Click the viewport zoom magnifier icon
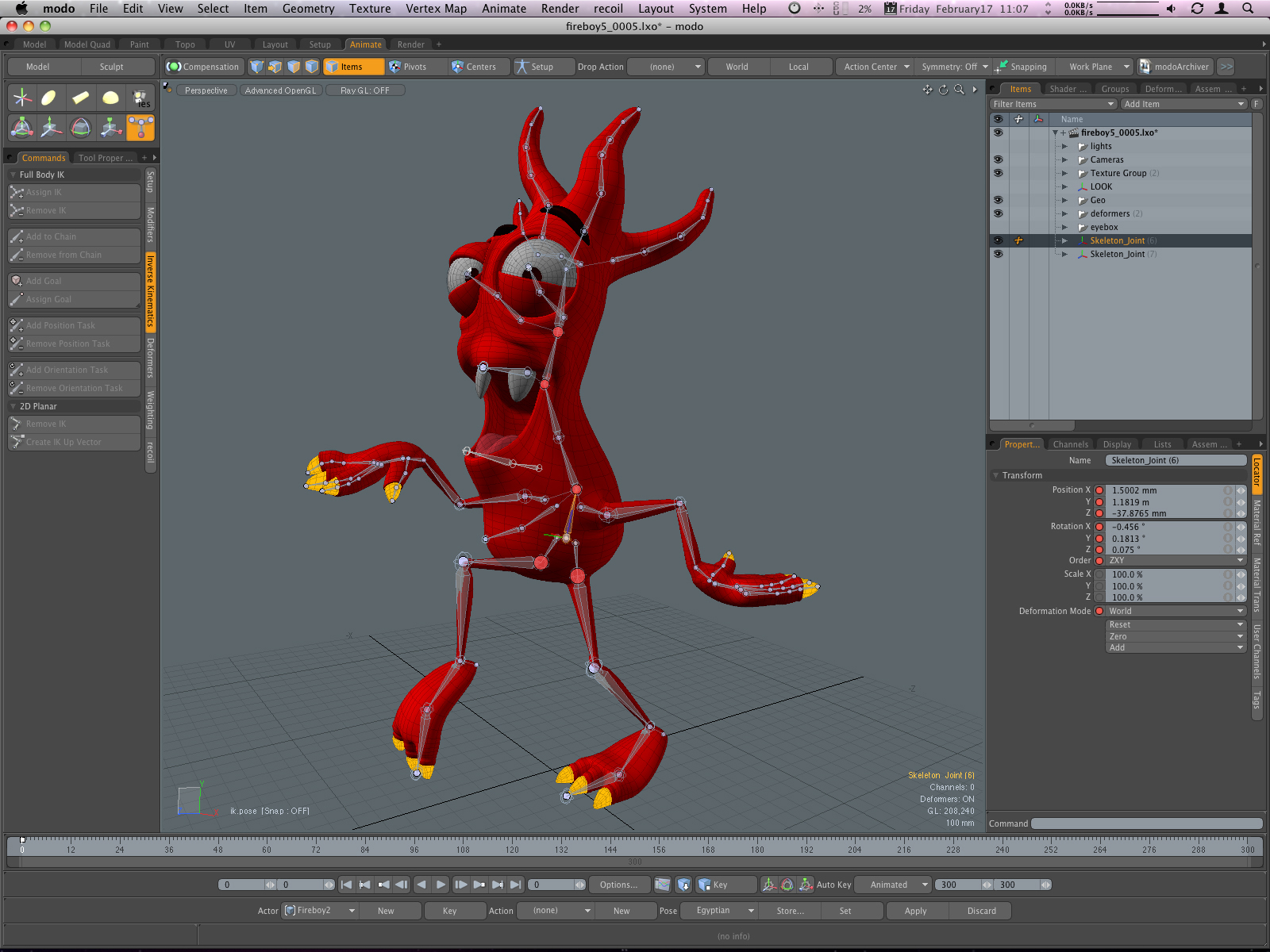 [960, 90]
